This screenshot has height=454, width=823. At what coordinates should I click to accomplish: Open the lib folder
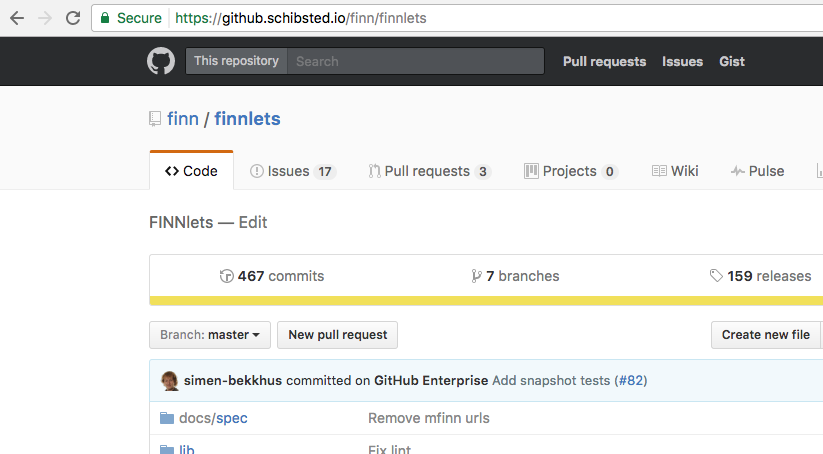(186, 449)
